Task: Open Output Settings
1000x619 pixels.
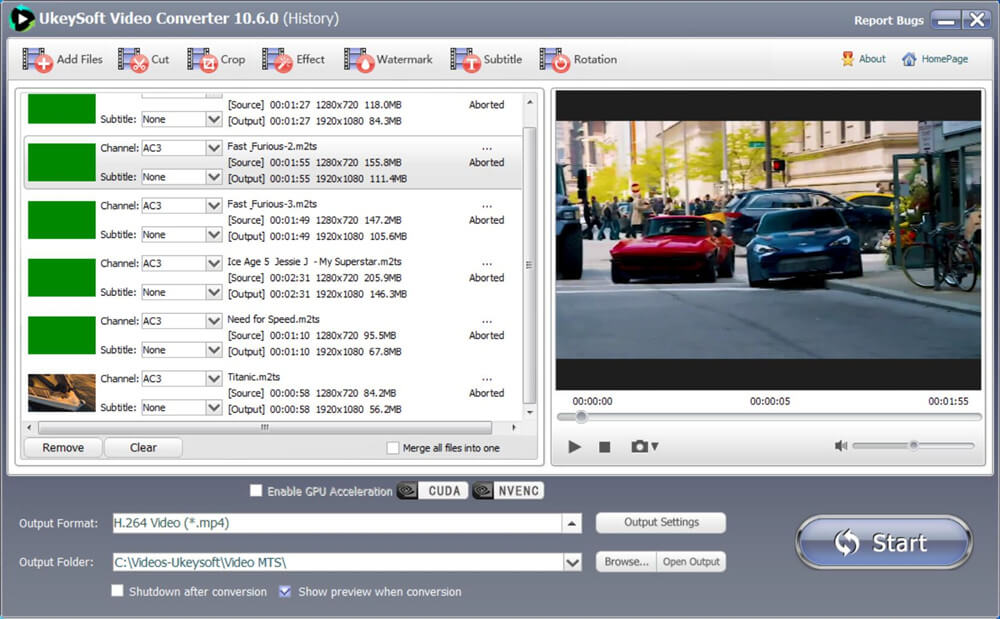Action: (x=661, y=522)
